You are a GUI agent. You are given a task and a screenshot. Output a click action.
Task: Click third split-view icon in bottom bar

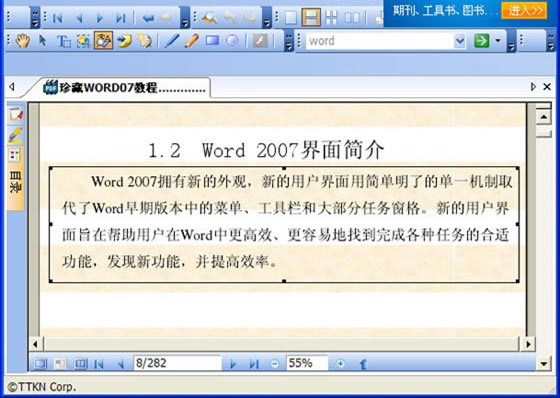click(81, 364)
